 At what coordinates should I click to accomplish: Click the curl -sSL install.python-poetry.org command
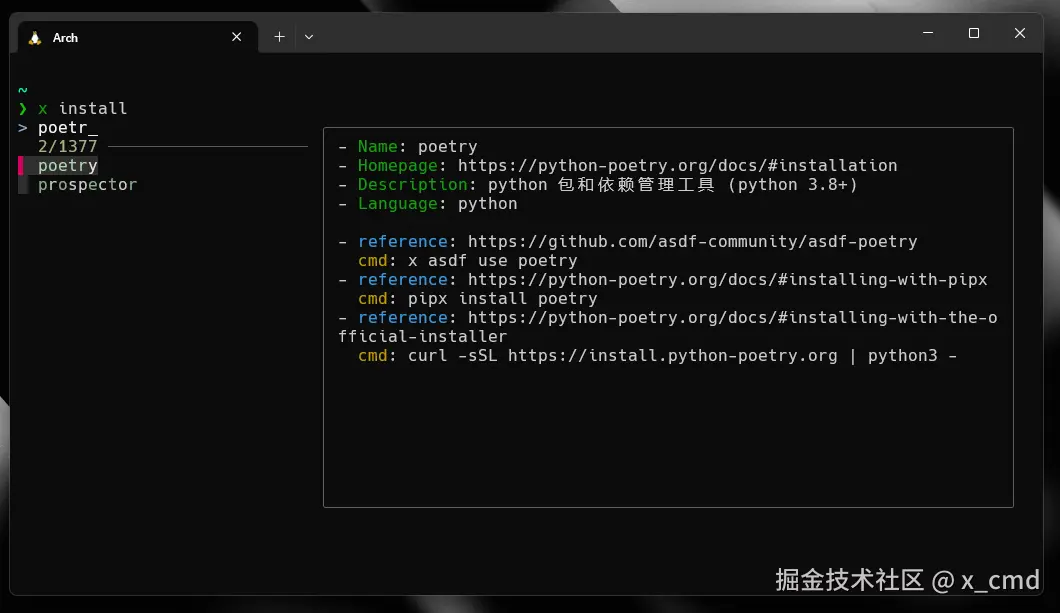pos(682,355)
